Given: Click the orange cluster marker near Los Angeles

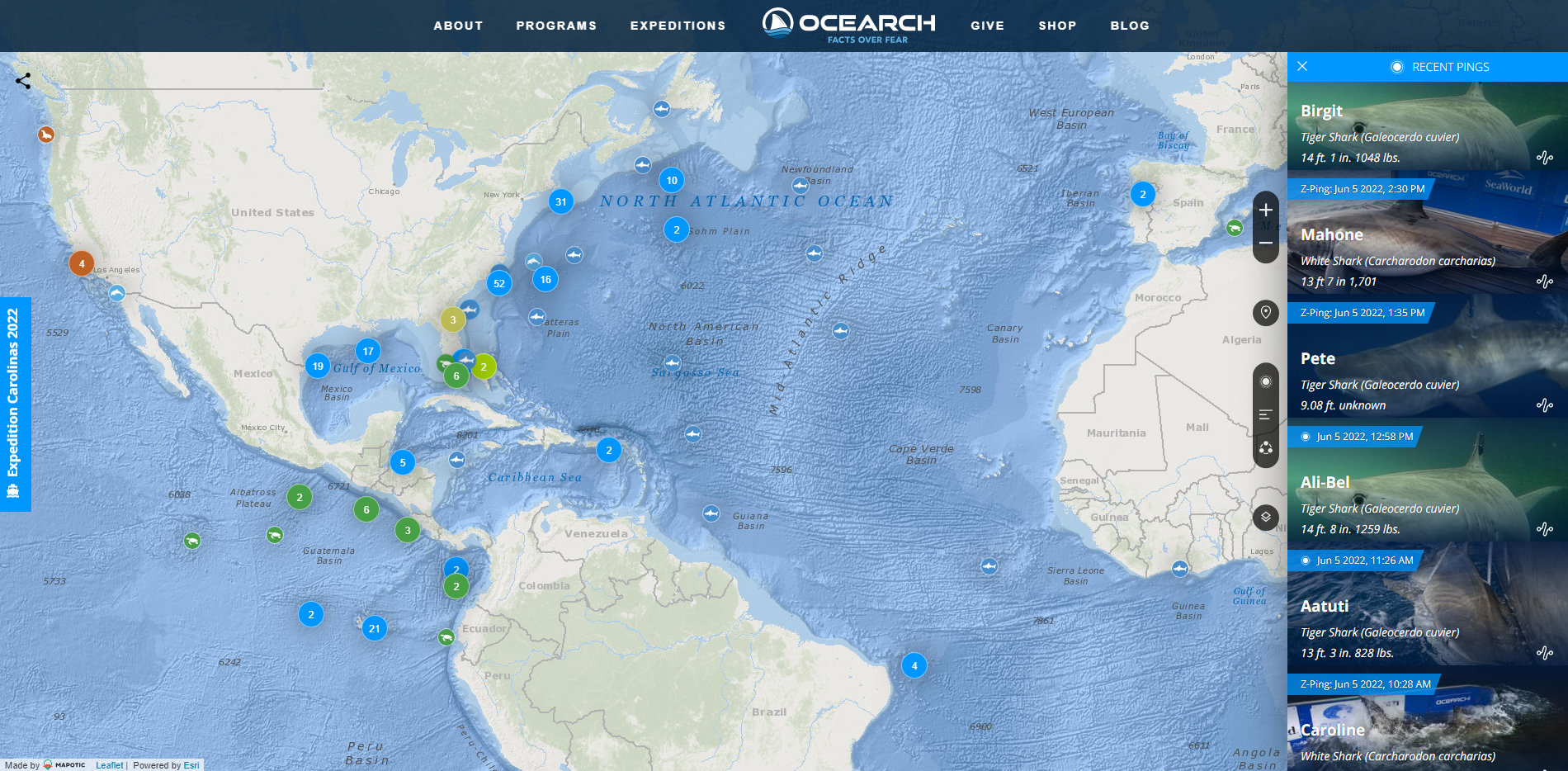Looking at the screenshot, I should click(x=82, y=263).
